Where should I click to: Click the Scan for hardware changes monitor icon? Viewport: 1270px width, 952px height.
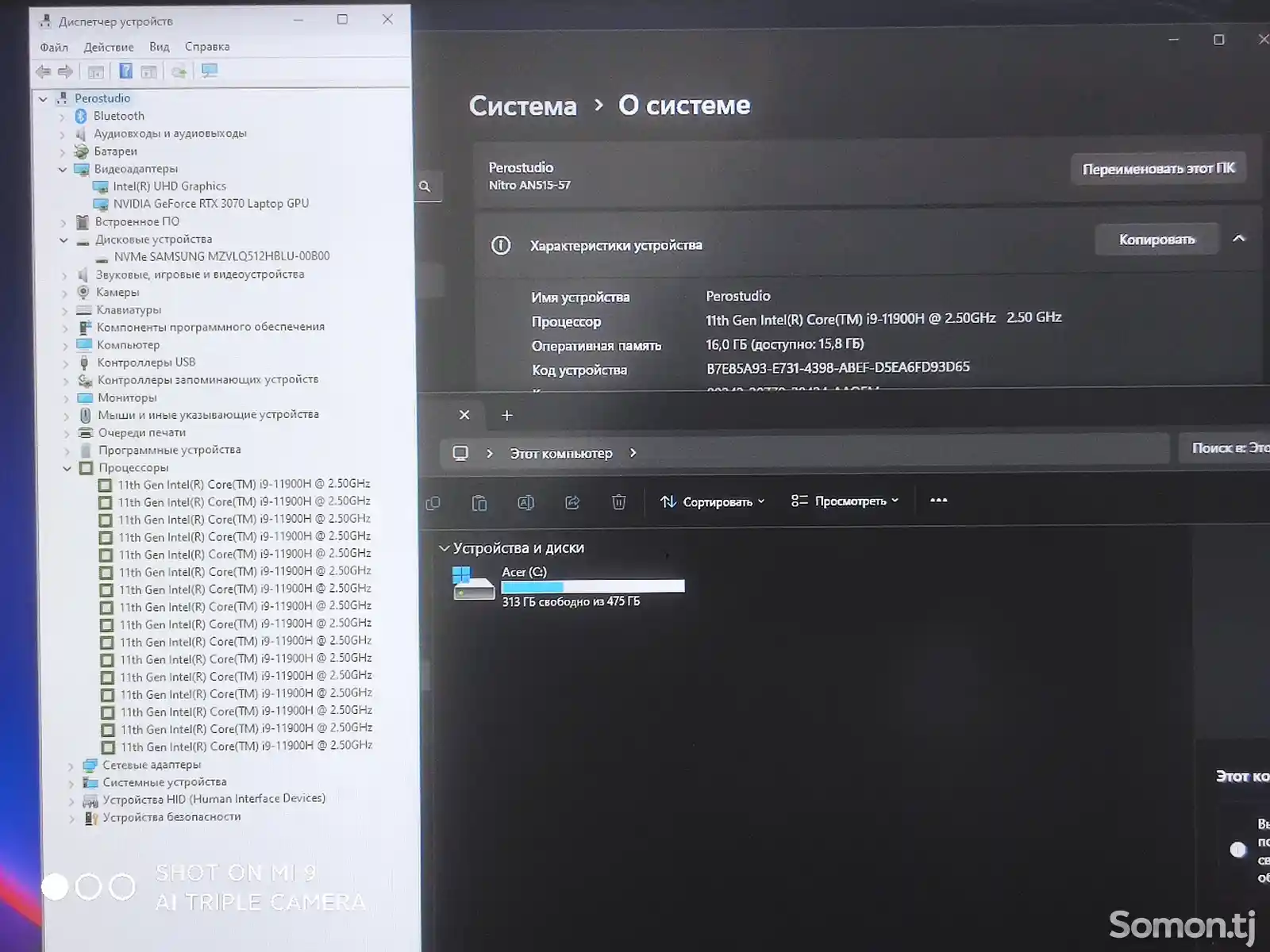pos(210,71)
